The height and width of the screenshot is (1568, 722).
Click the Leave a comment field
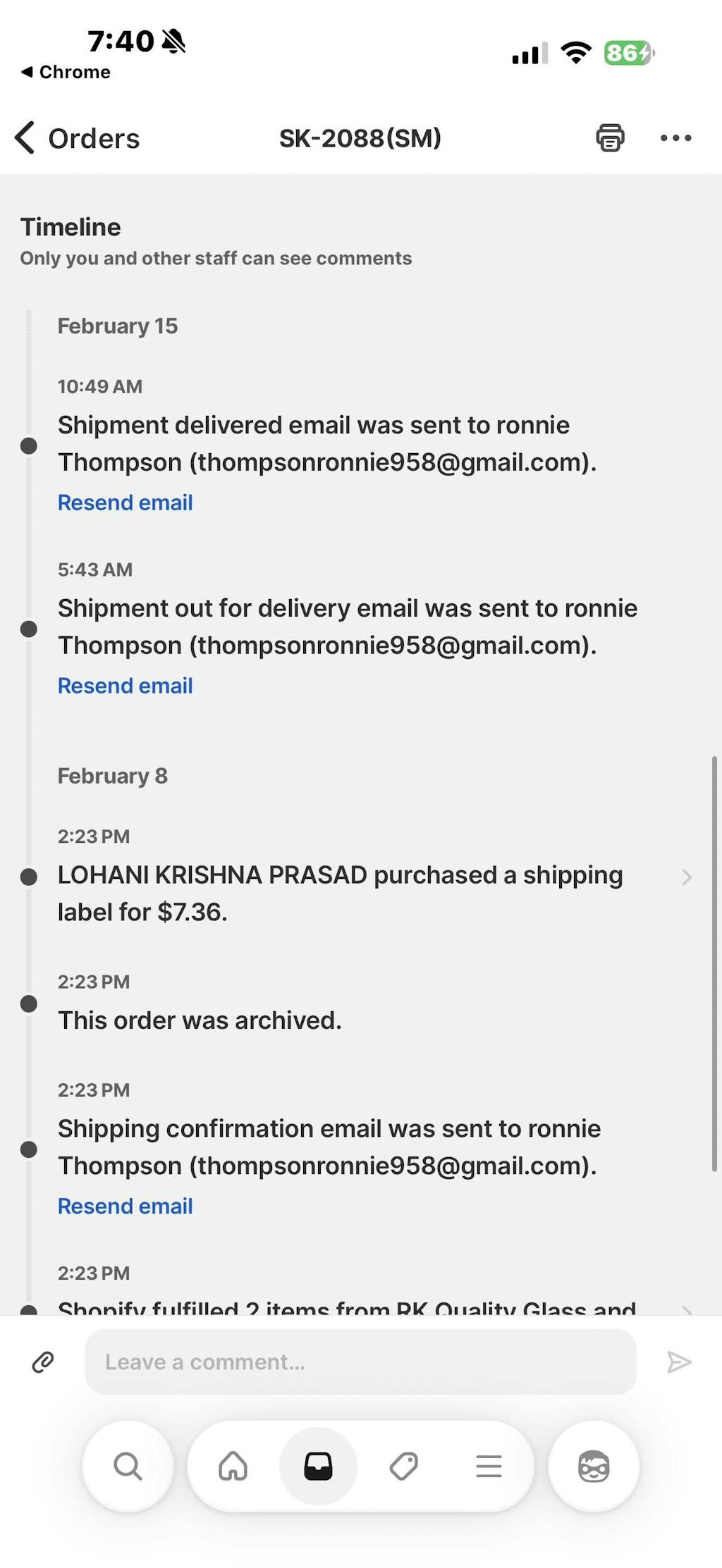click(360, 1362)
